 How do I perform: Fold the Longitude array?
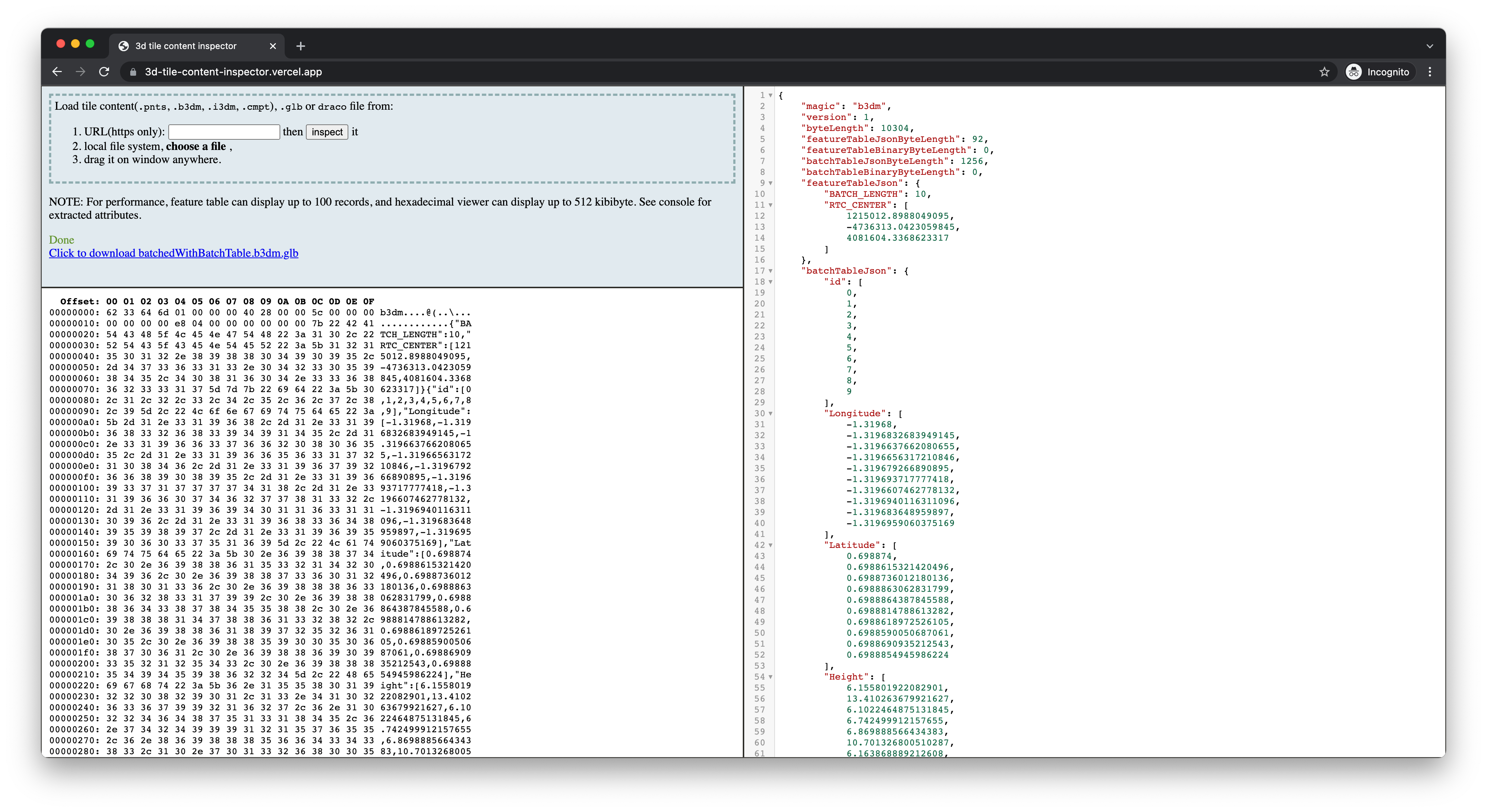[771, 413]
